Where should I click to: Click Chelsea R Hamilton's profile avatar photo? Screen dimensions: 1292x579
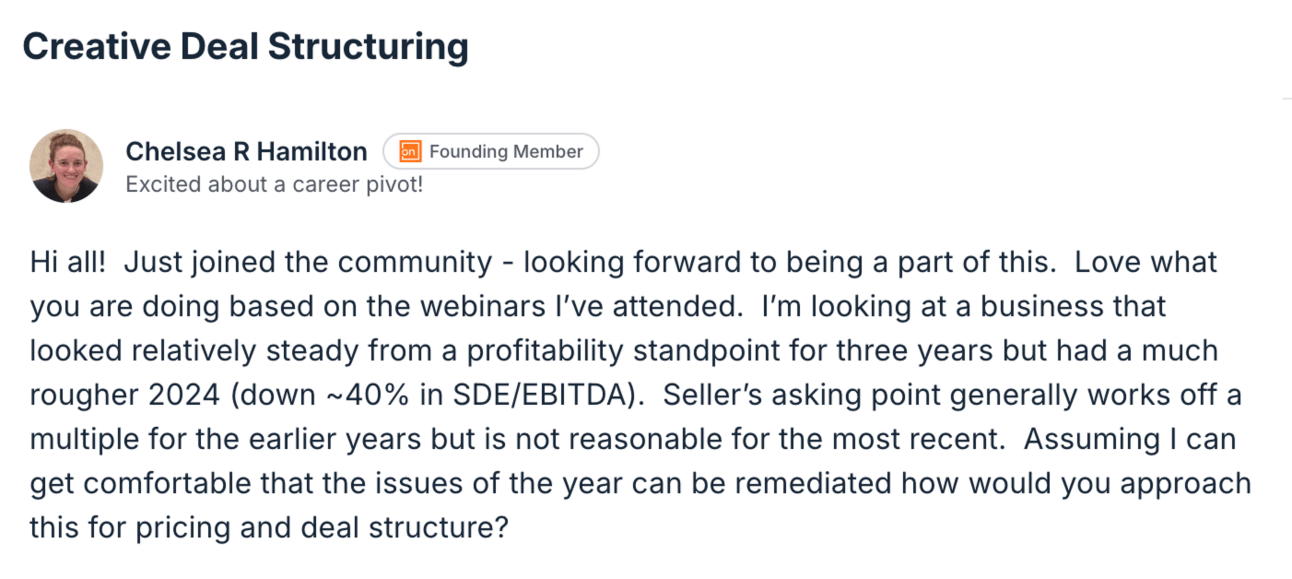pos(66,166)
